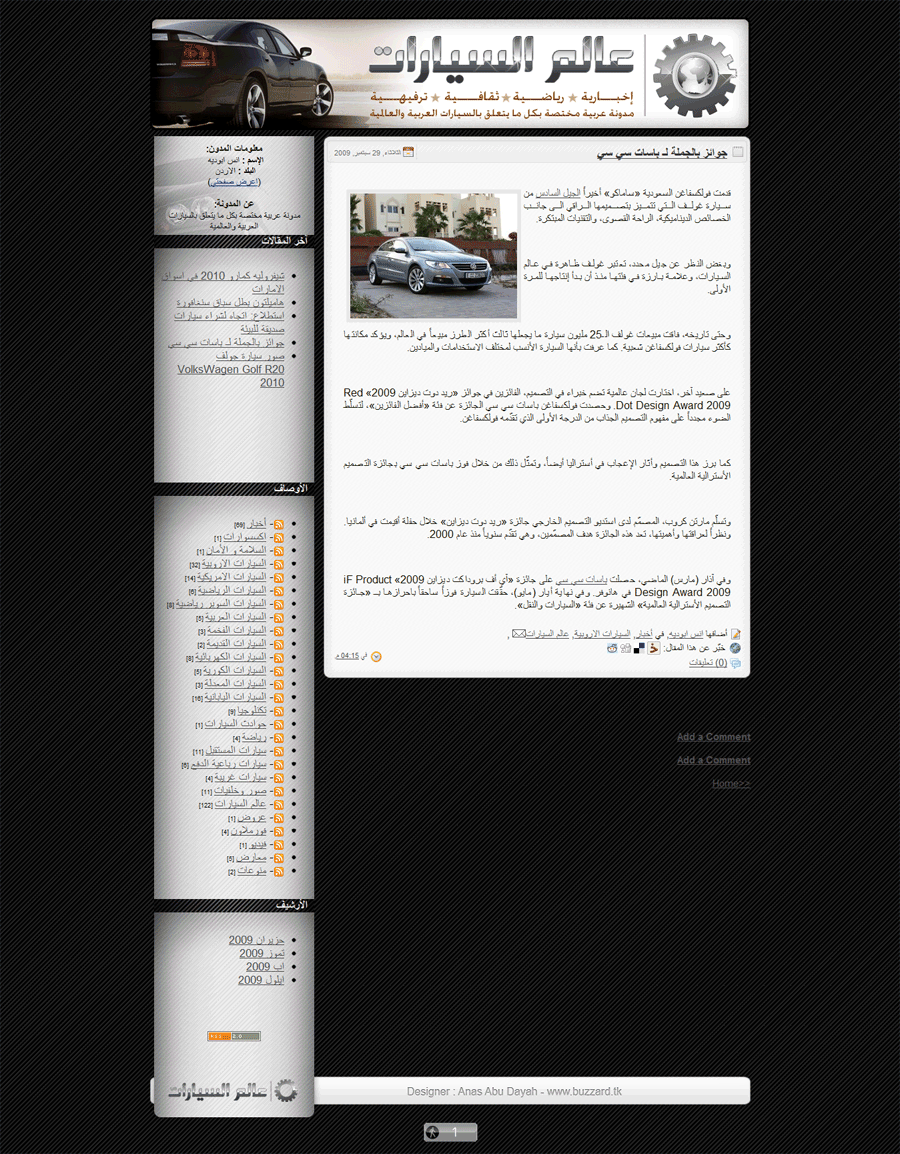This screenshot has width=900, height=1154.
Task: Open the تموز 2009 archive
Action: pos(261,953)
